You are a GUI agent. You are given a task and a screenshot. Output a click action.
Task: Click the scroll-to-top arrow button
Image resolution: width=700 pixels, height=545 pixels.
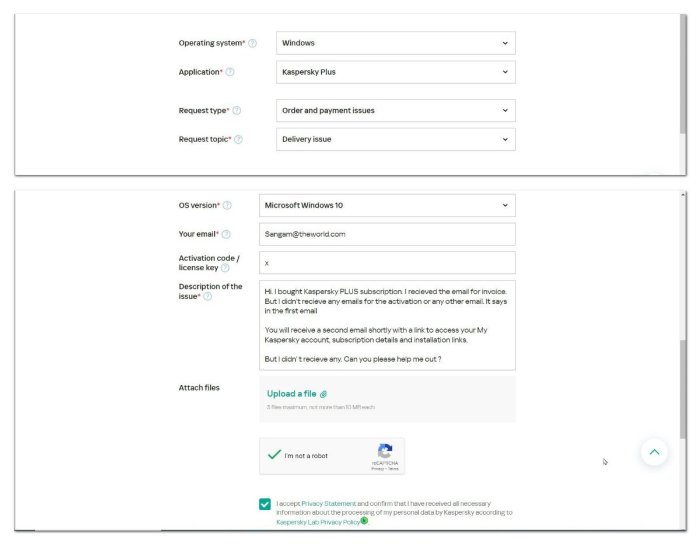pyautogui.click(x=654, y=452)
